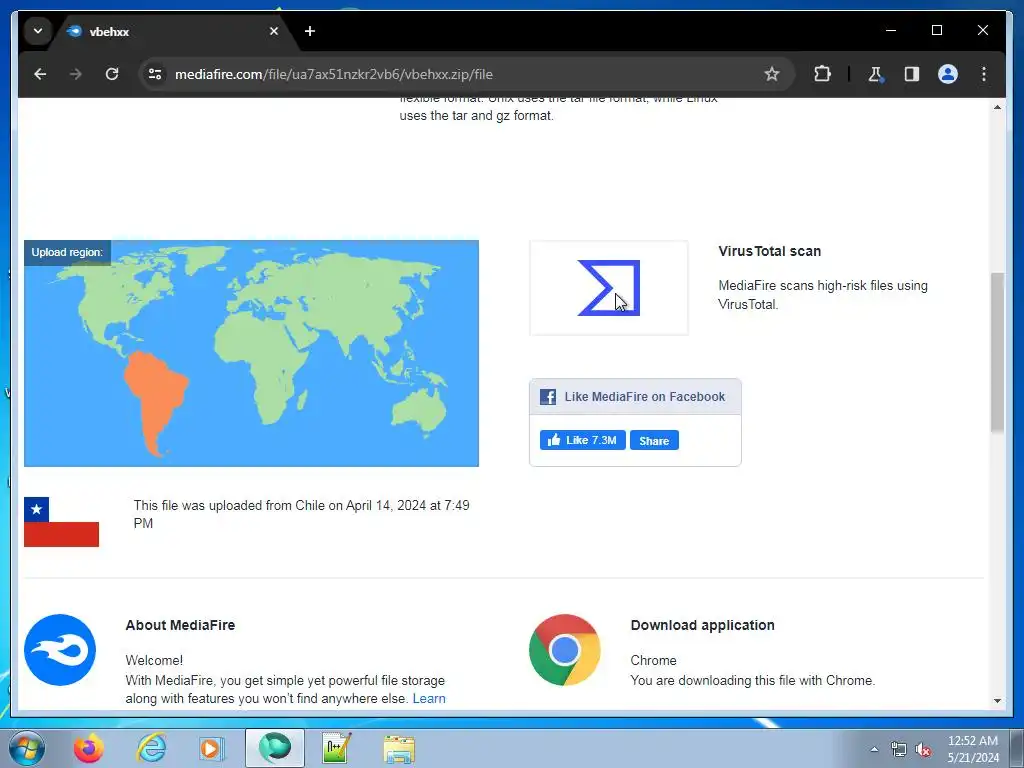
Task: Follow the Learn link
Action: click(429, 698)
